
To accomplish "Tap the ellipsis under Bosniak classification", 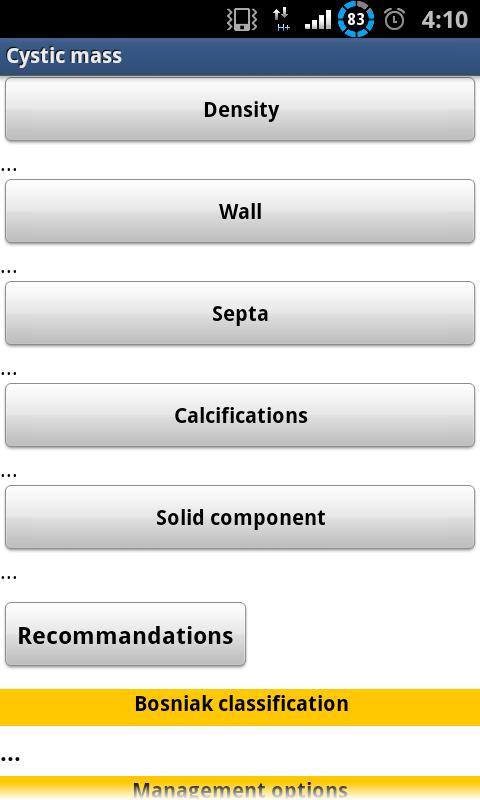I will click(10, 759).
